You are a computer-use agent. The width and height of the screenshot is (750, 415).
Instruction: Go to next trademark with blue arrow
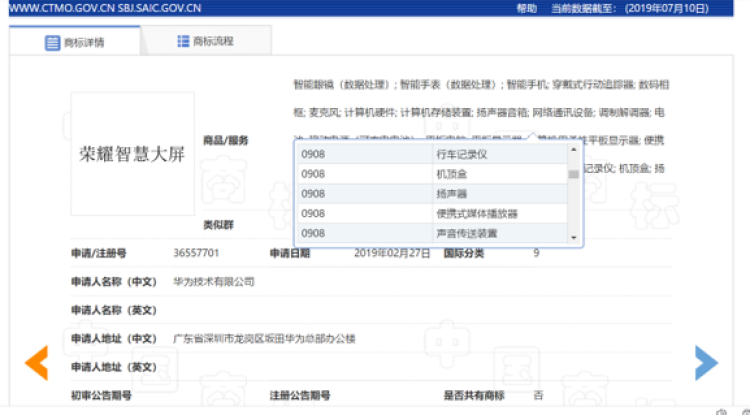pos(706,363)
